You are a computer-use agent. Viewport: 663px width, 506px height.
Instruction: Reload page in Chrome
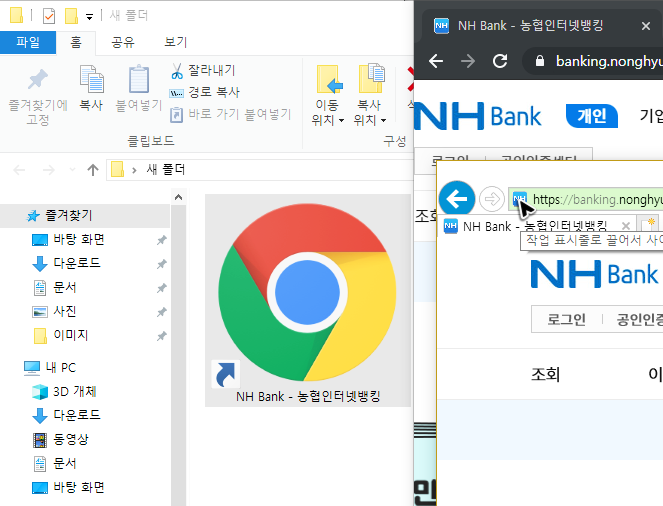(500, 61)
